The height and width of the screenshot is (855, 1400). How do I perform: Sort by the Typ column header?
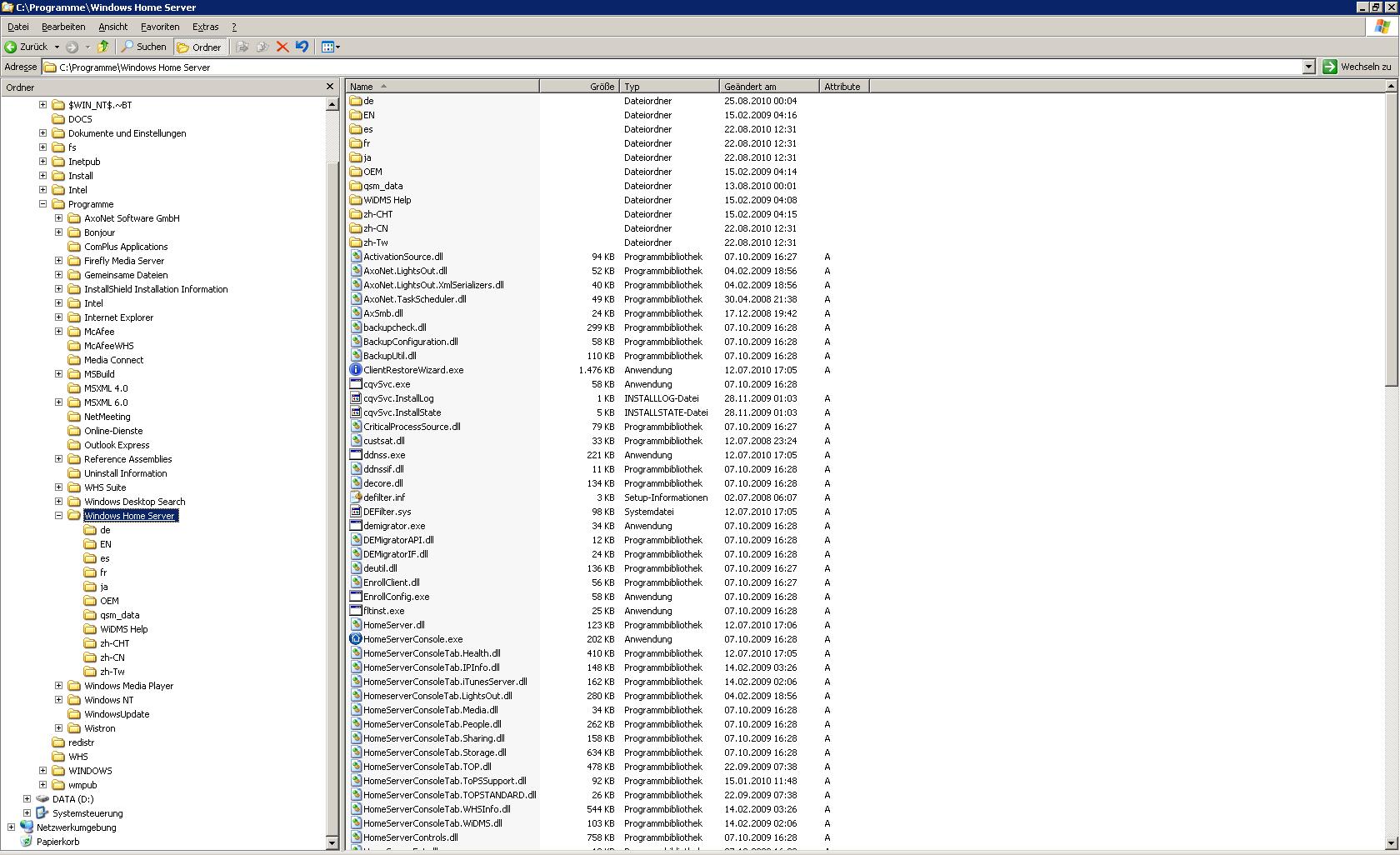coord(669,86)
